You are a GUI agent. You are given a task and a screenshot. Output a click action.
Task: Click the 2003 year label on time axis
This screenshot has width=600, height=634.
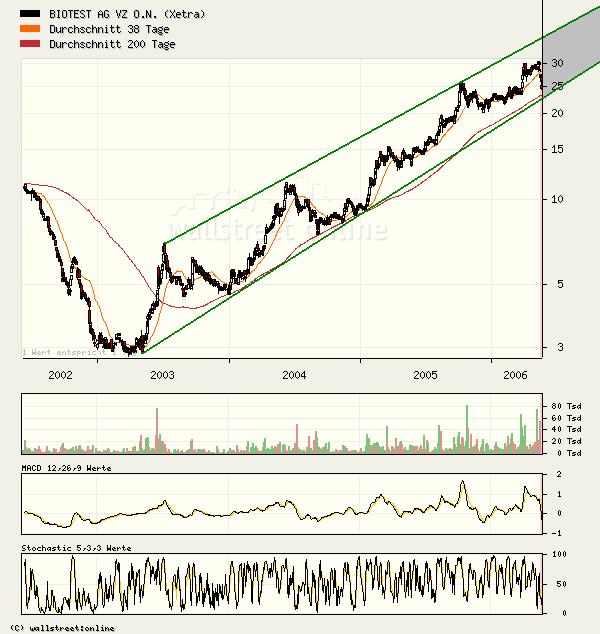(162, 375)
